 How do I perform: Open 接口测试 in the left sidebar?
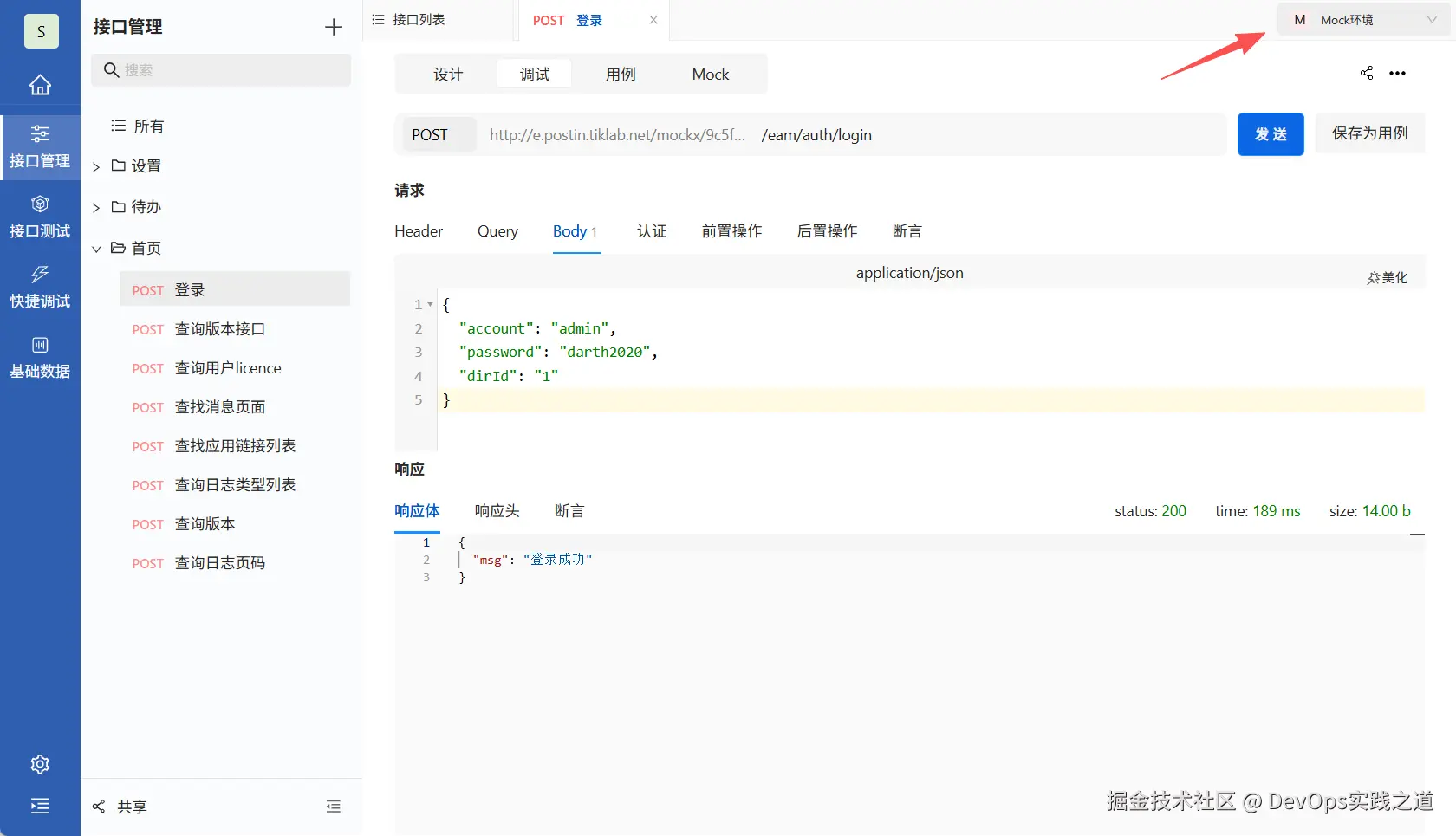40,217
